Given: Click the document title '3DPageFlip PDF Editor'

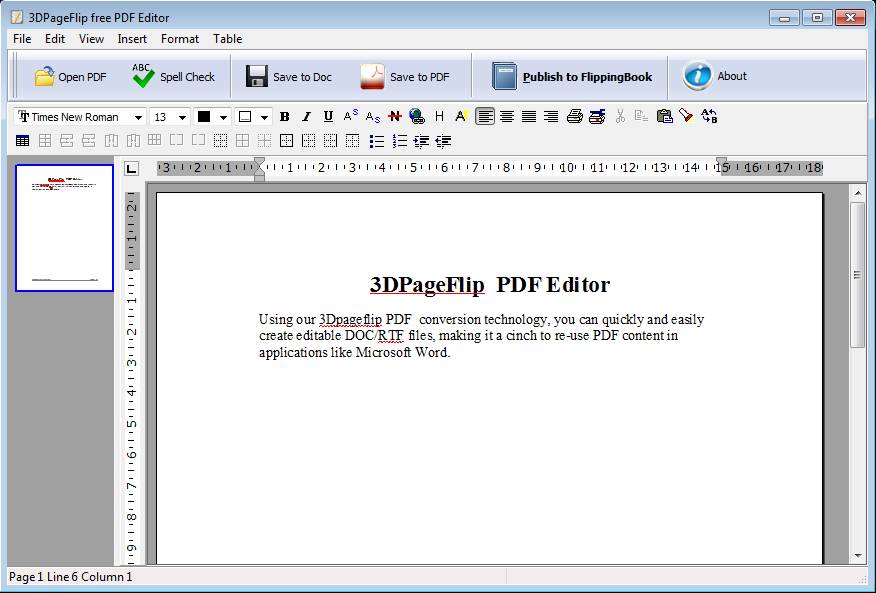Looking at the screenshot, I should (489, 284).
